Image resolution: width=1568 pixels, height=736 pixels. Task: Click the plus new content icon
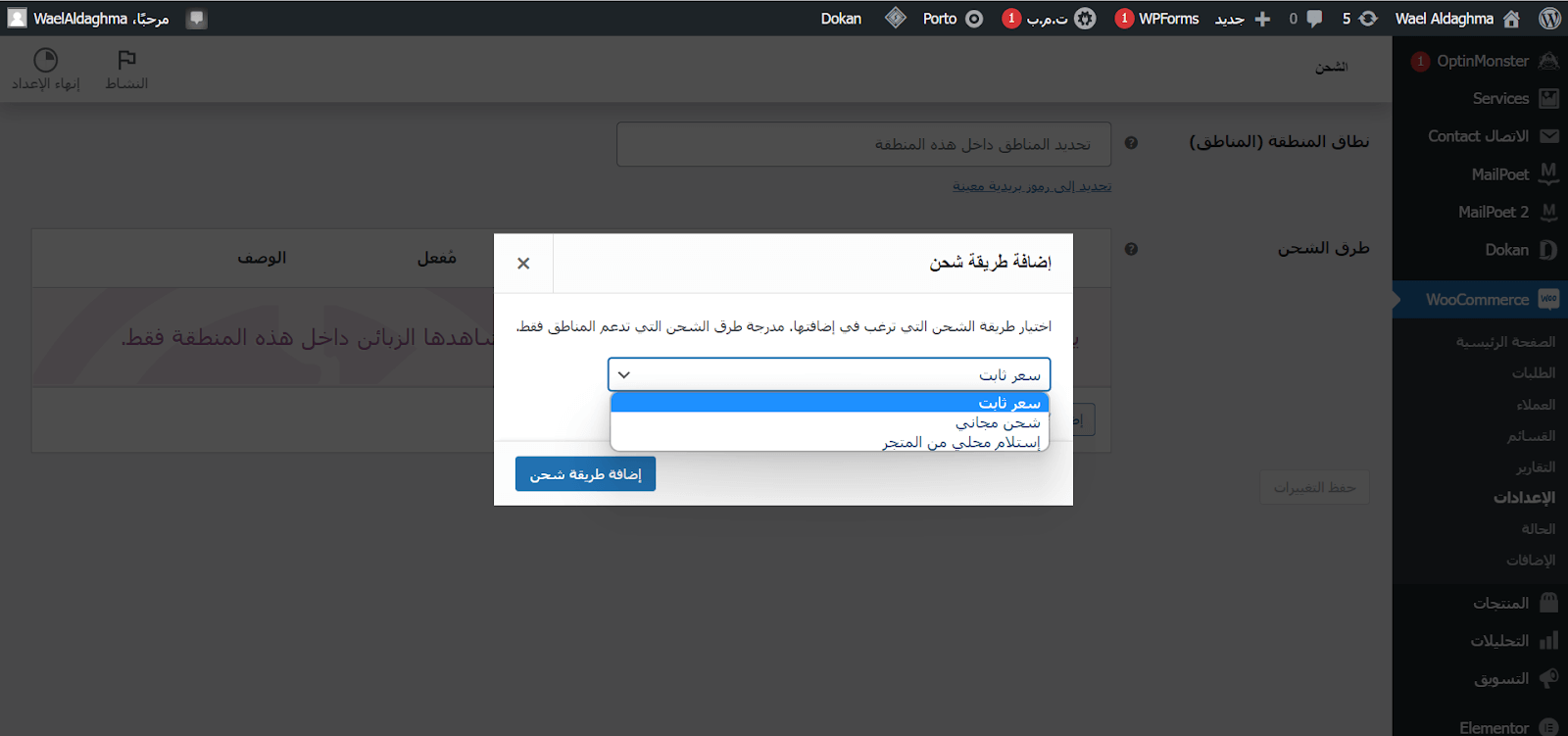click(x=1262, y=19)
